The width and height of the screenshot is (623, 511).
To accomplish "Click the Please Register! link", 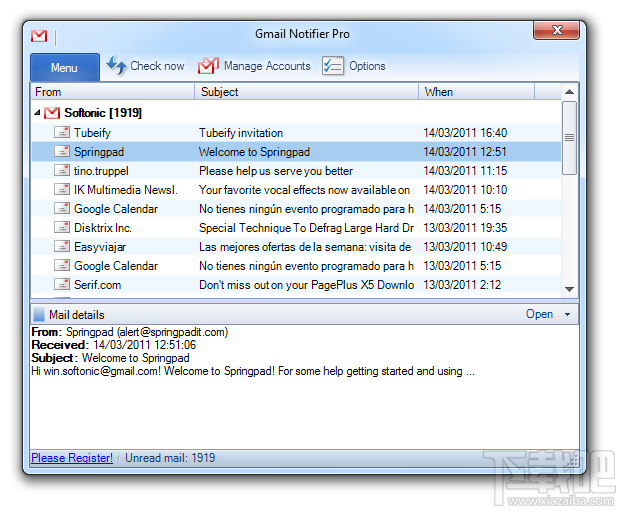I will [72, 458].
